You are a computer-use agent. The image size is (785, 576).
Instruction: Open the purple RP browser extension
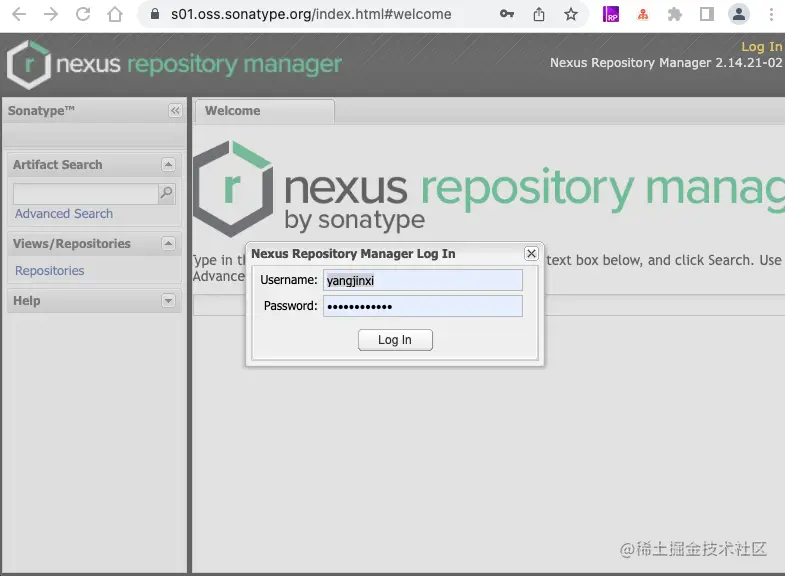pyautogui.click(x=611, y=14)
